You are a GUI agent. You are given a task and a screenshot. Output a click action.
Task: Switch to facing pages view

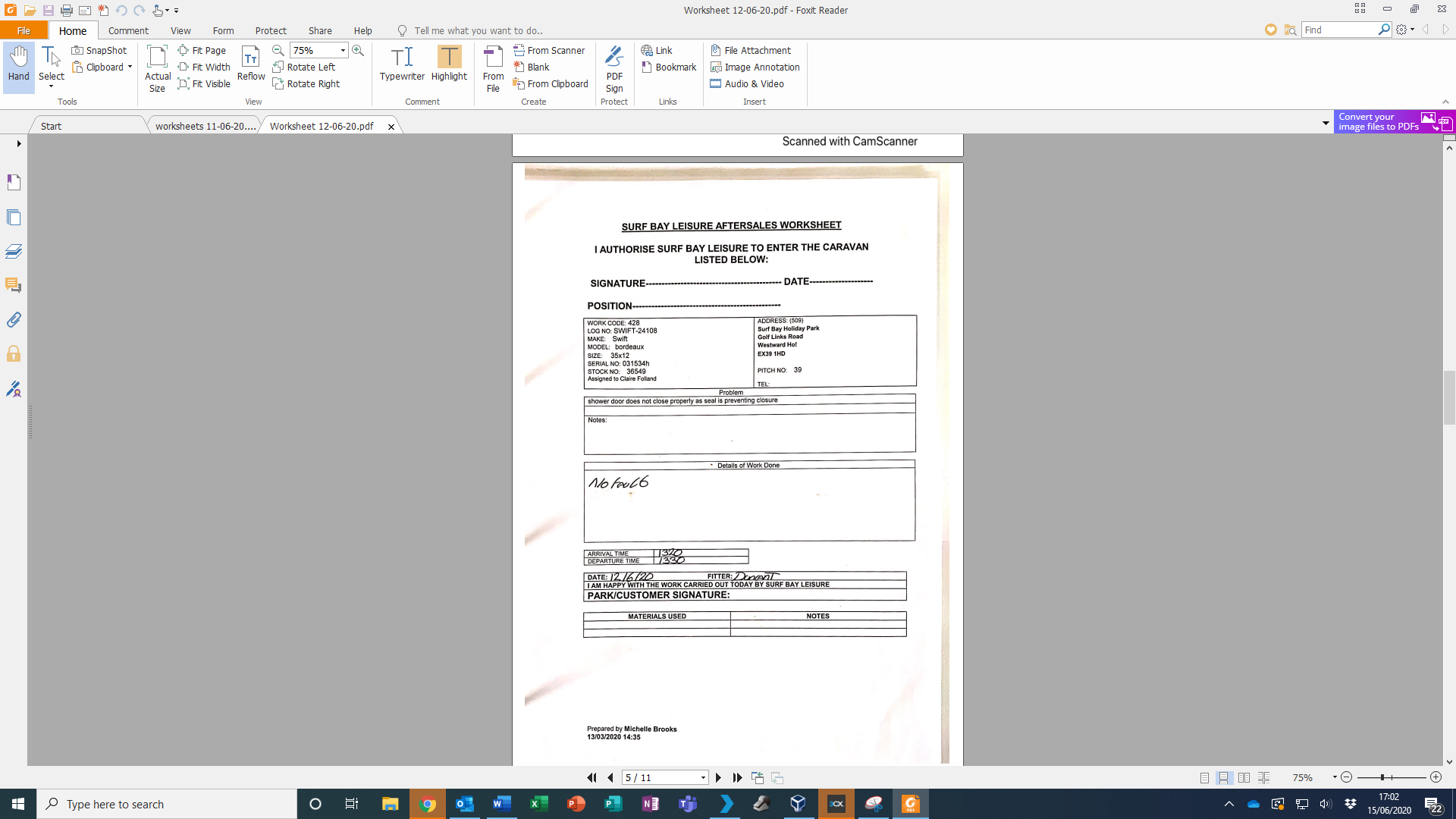(x=1244, y=778)
